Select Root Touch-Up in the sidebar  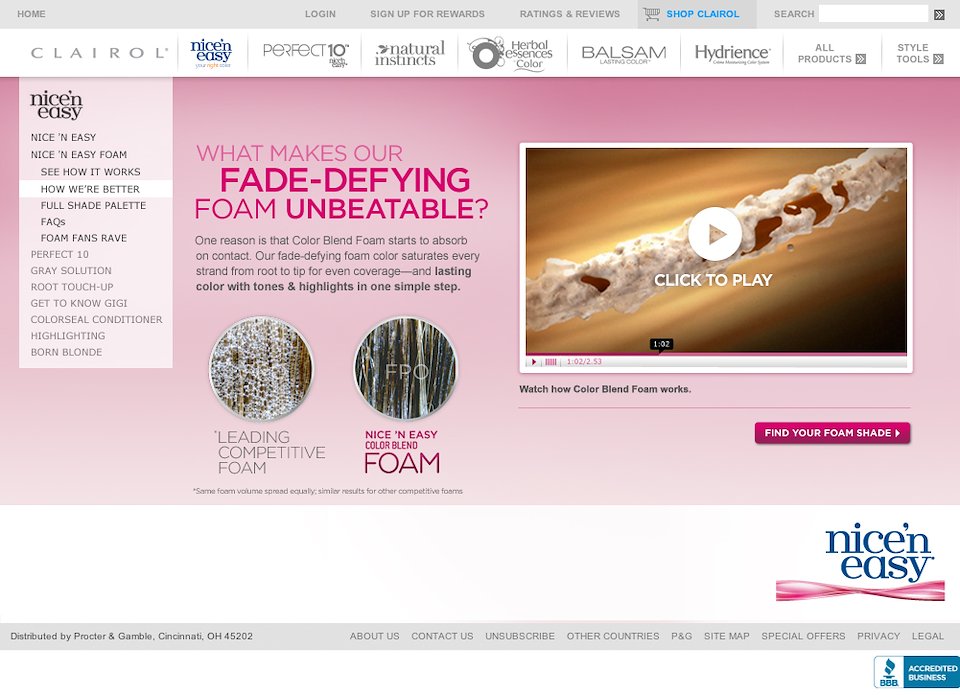point(72,287)
